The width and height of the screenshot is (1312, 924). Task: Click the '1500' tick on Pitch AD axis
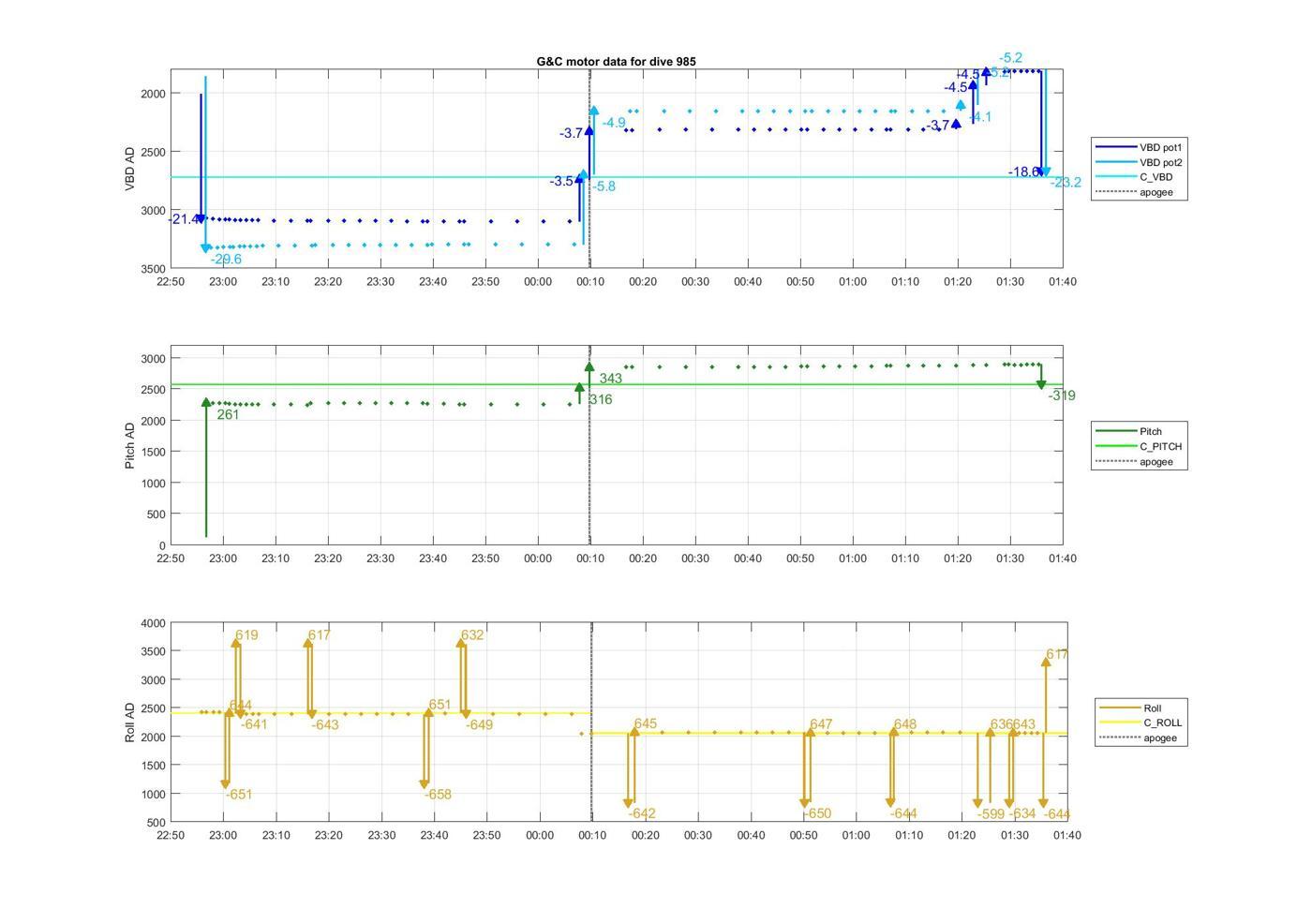[x=153, y=453]
